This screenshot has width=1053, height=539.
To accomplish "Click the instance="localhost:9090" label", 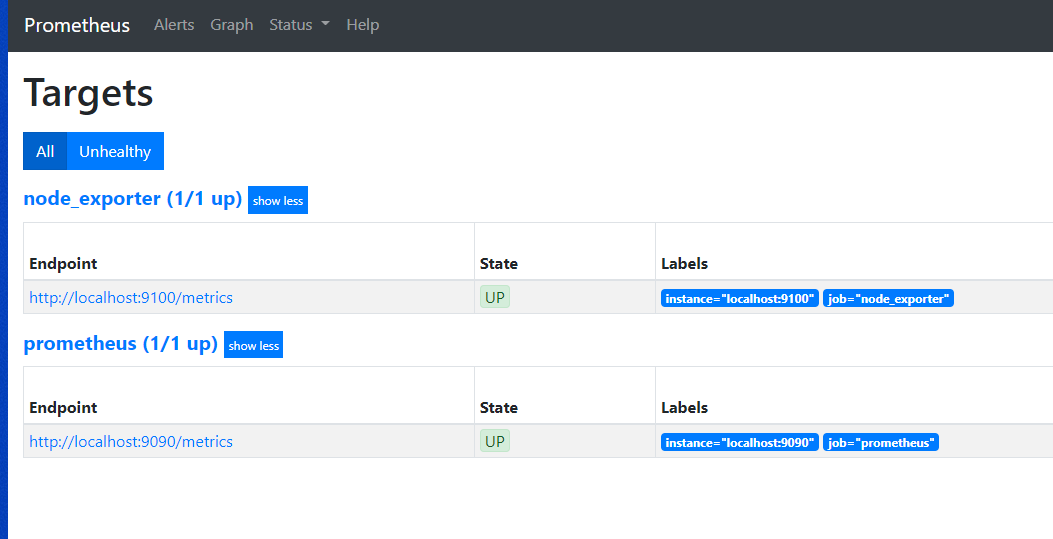I will (740, 442).
